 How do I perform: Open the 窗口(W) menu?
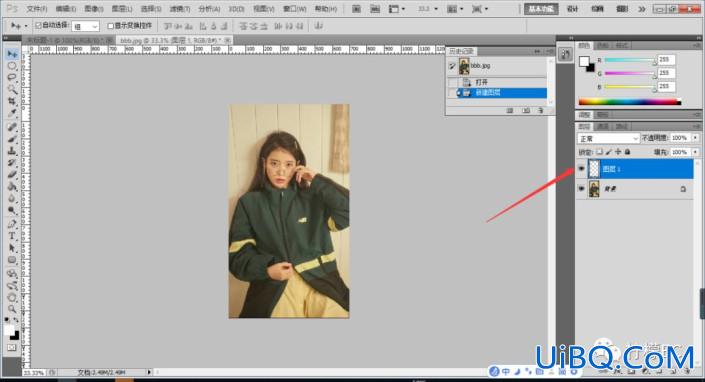294,9
